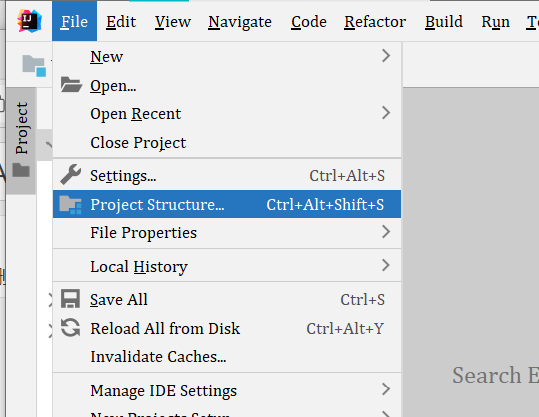
Task: Click the project folder icon in the toolbar
Action: point(34,66)
